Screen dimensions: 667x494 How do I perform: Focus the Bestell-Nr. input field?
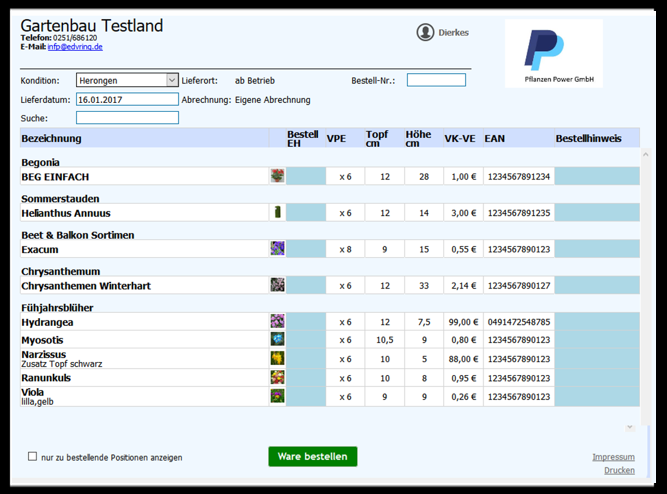[436, 80]
